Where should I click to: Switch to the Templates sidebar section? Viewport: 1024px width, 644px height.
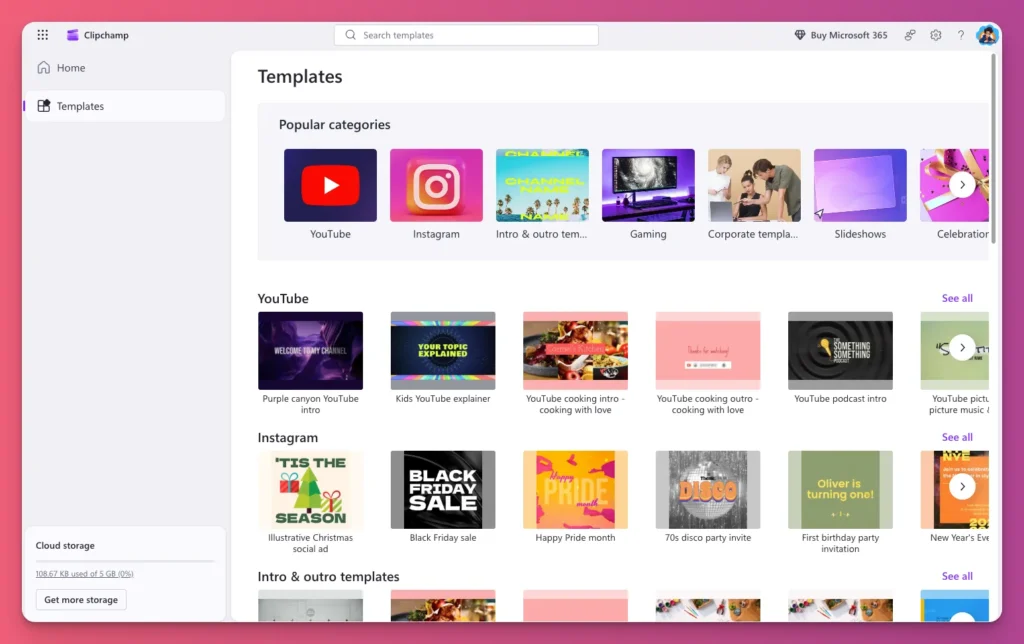click(x=82, y=105)
